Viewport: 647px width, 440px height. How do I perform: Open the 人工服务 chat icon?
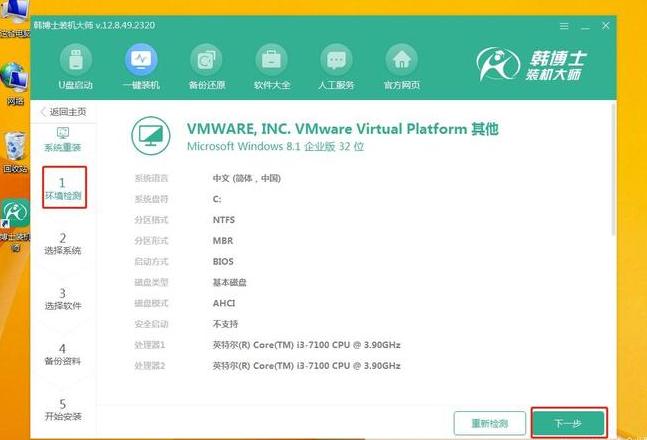click(336, 60)
